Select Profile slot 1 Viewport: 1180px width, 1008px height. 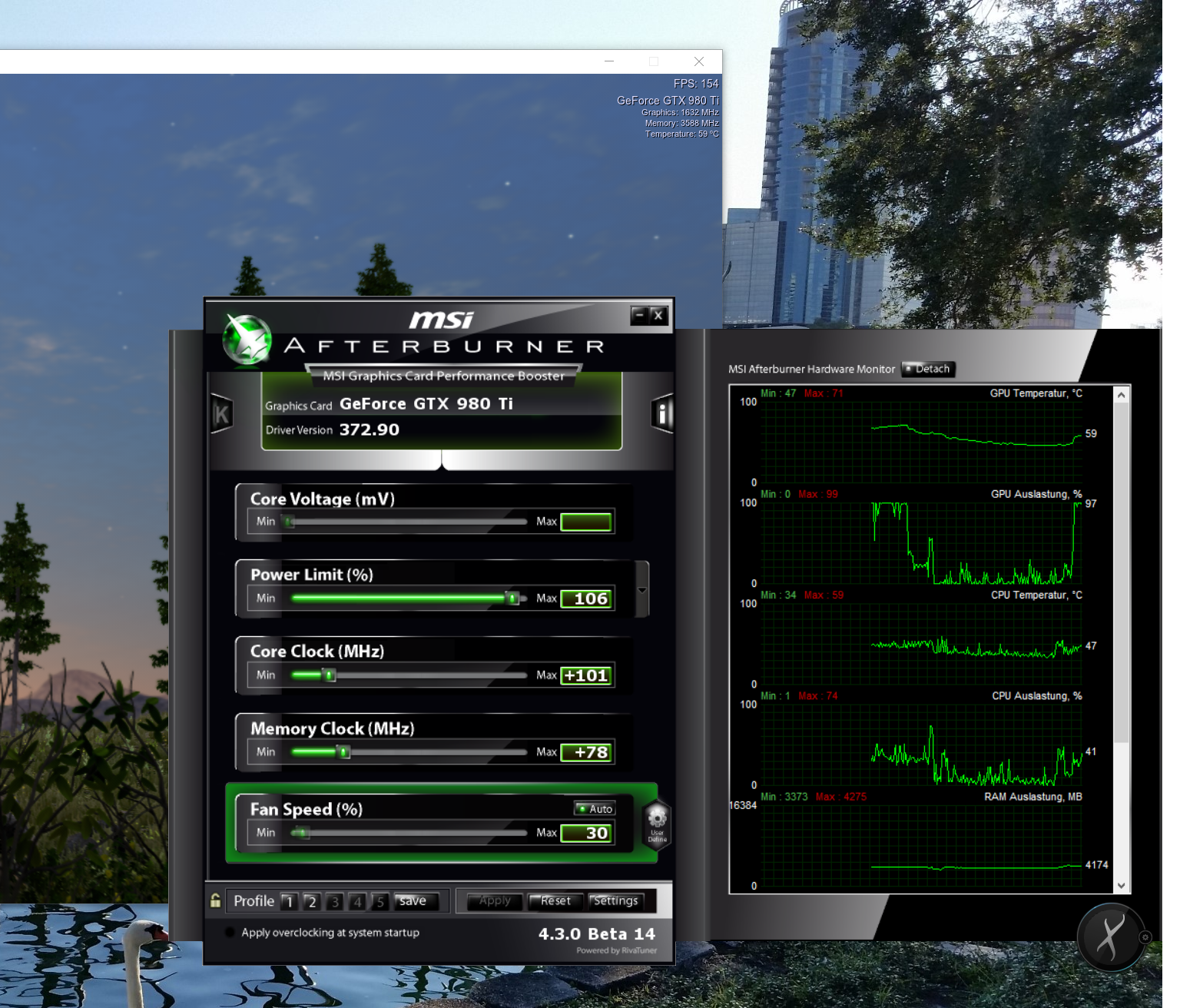(289, 901)
